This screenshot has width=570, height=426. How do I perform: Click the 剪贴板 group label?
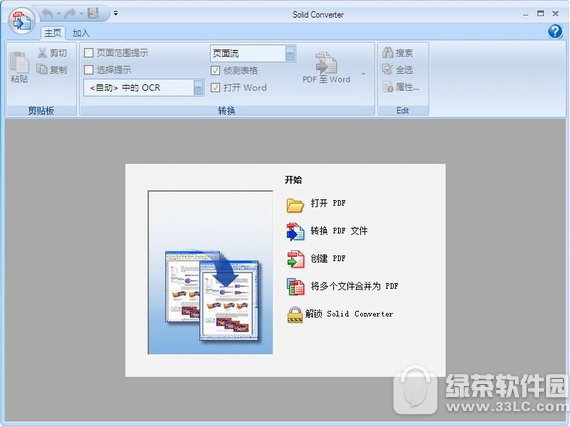41,110
